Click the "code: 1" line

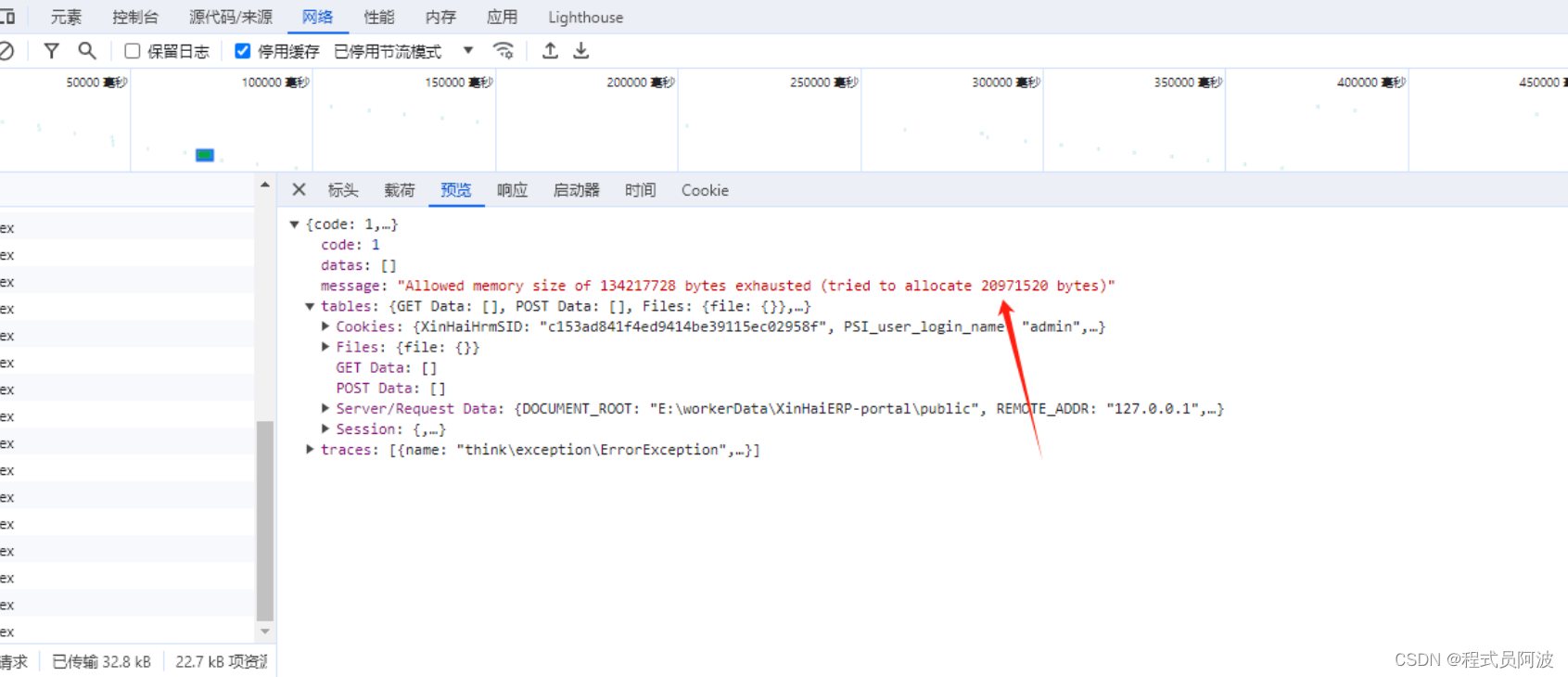(x=351, y=245)
